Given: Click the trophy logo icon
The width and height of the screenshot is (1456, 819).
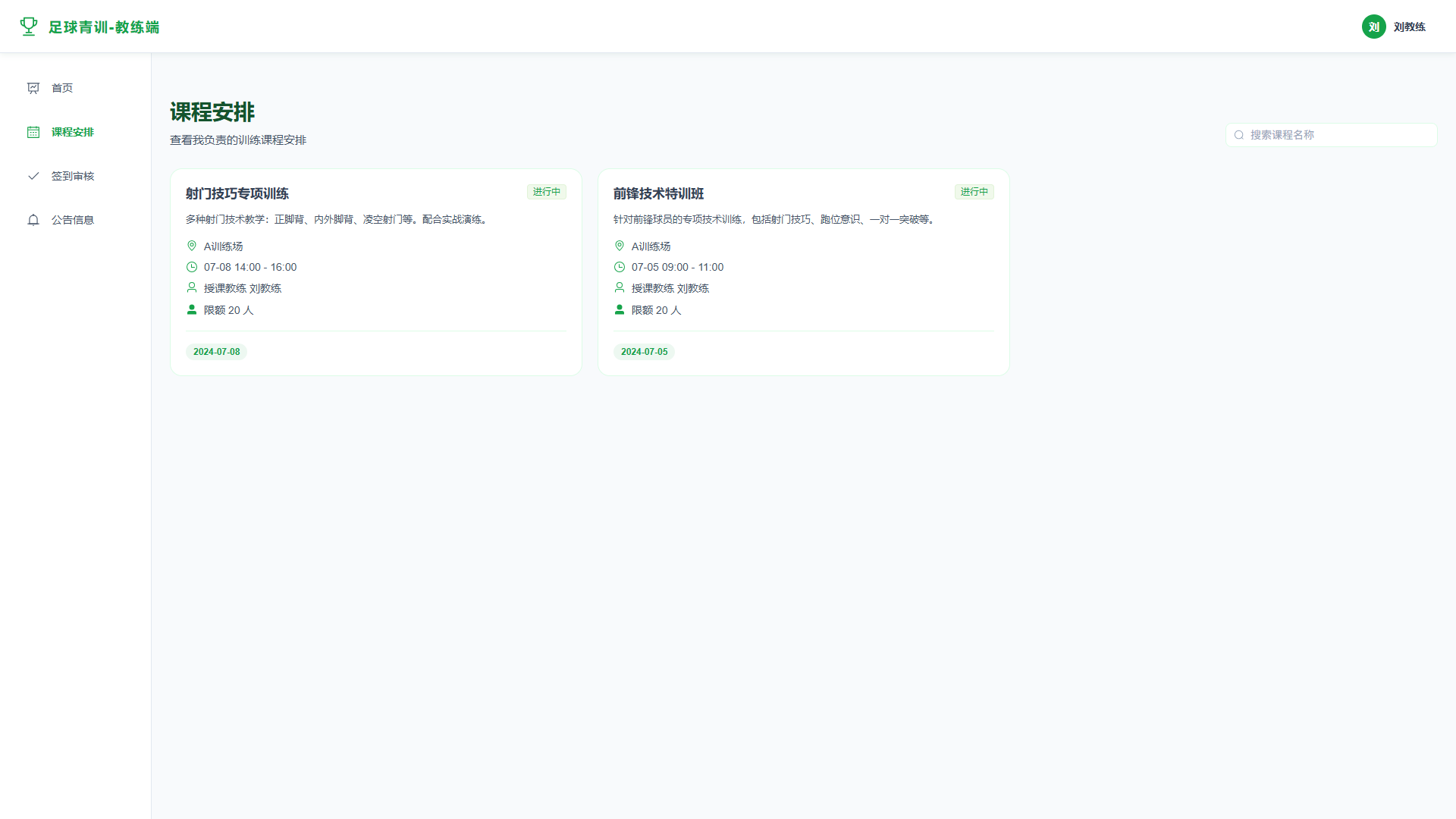Looking at the screenshot, I should pos(29,27).
